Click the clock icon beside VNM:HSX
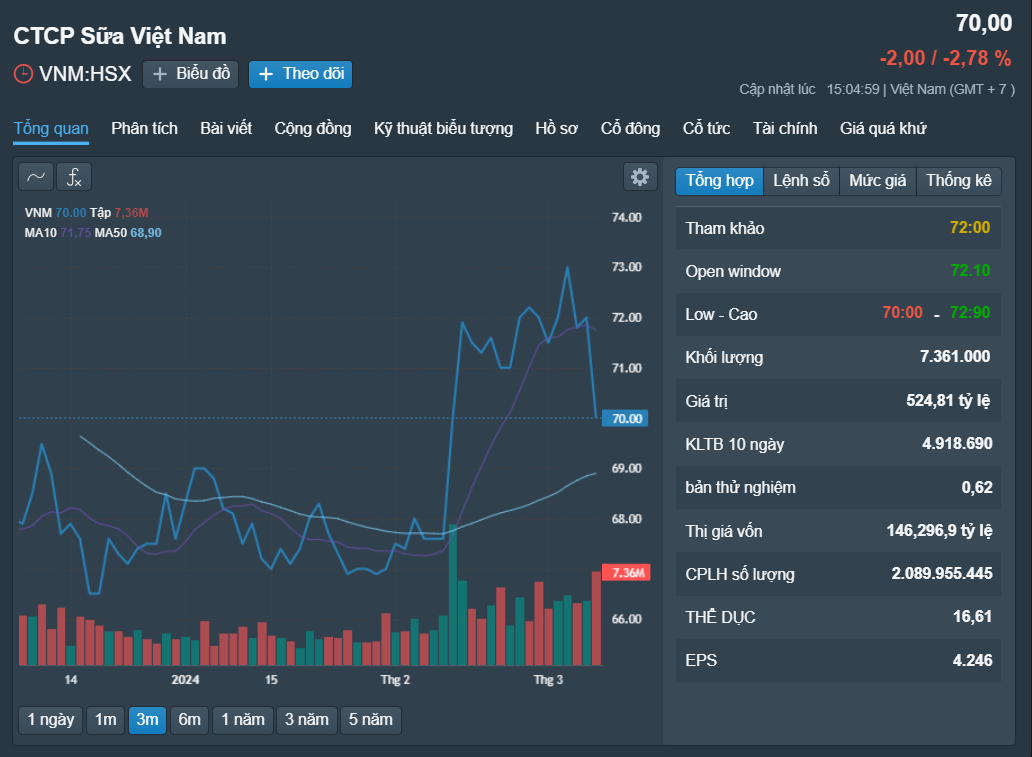1032x757 pixels. (23, 74)
